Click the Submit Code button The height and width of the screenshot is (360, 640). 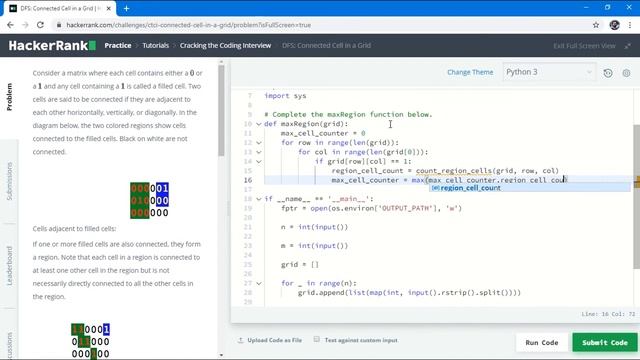[604, 342]
